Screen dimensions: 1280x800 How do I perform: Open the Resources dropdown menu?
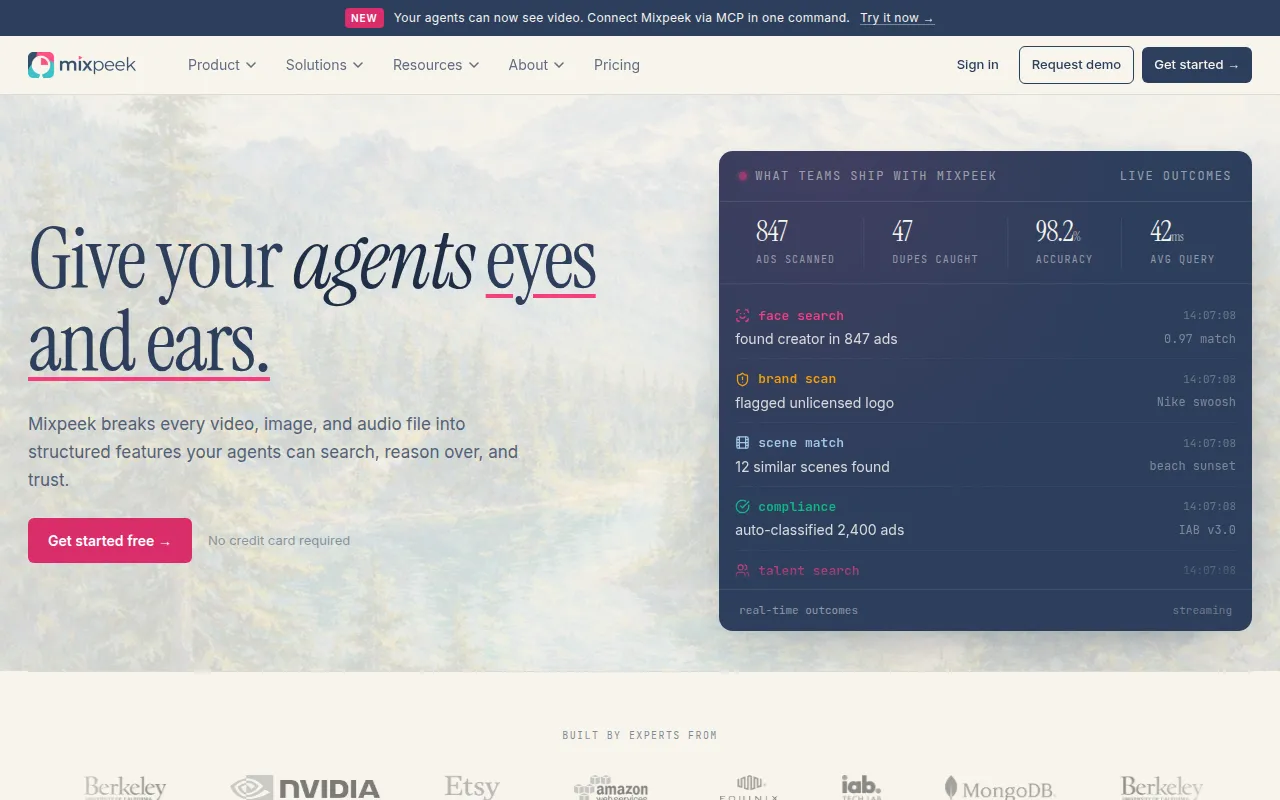pos(436,65)
